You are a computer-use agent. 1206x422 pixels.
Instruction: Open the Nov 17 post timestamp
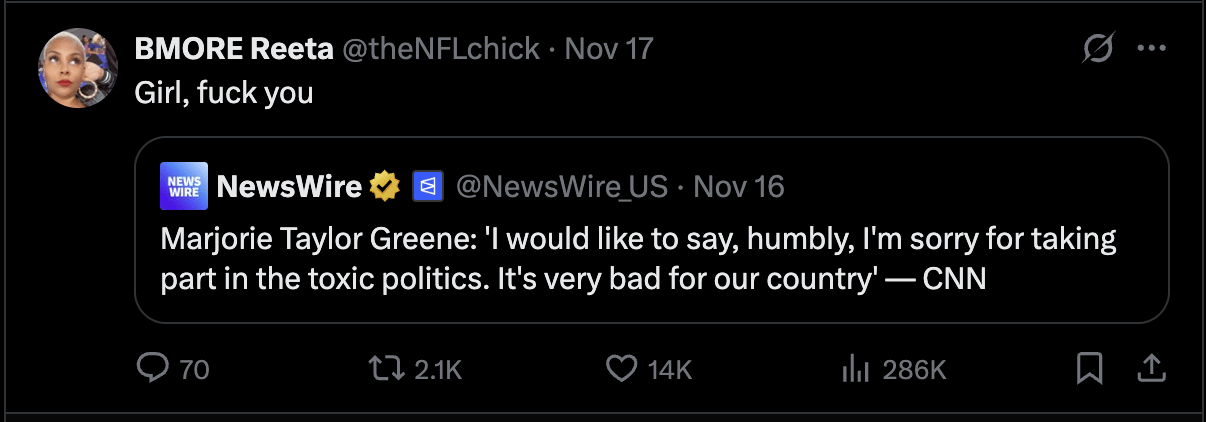tap(609, 48)
